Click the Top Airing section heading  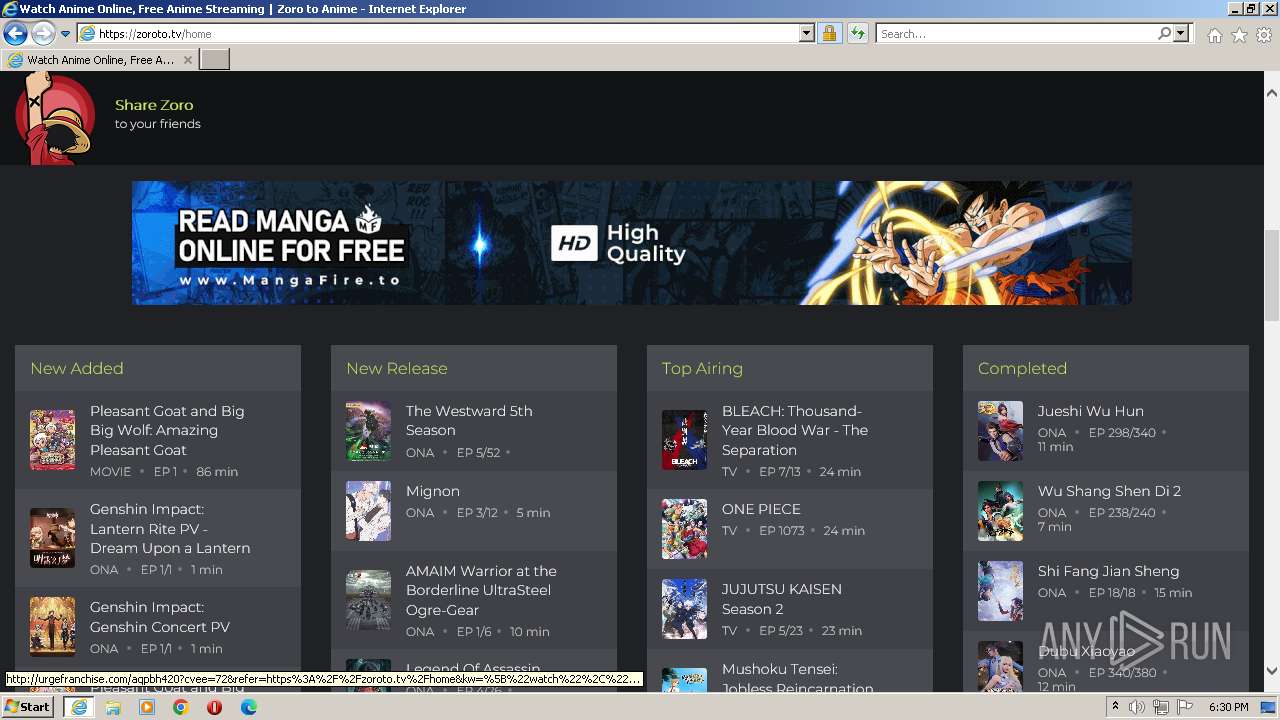pos(702,368)
